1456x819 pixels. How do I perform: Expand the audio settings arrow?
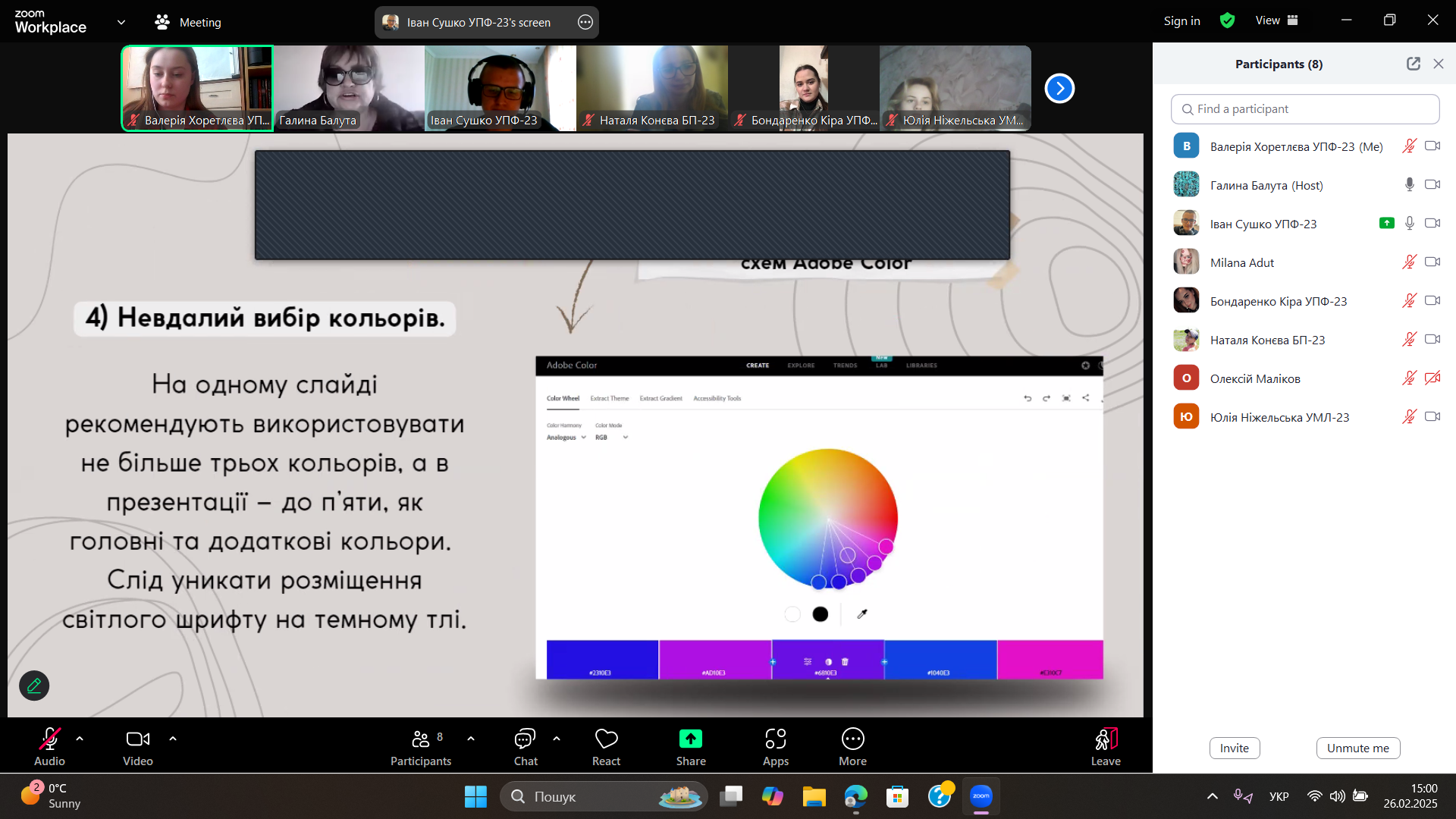tap(80, 739)
